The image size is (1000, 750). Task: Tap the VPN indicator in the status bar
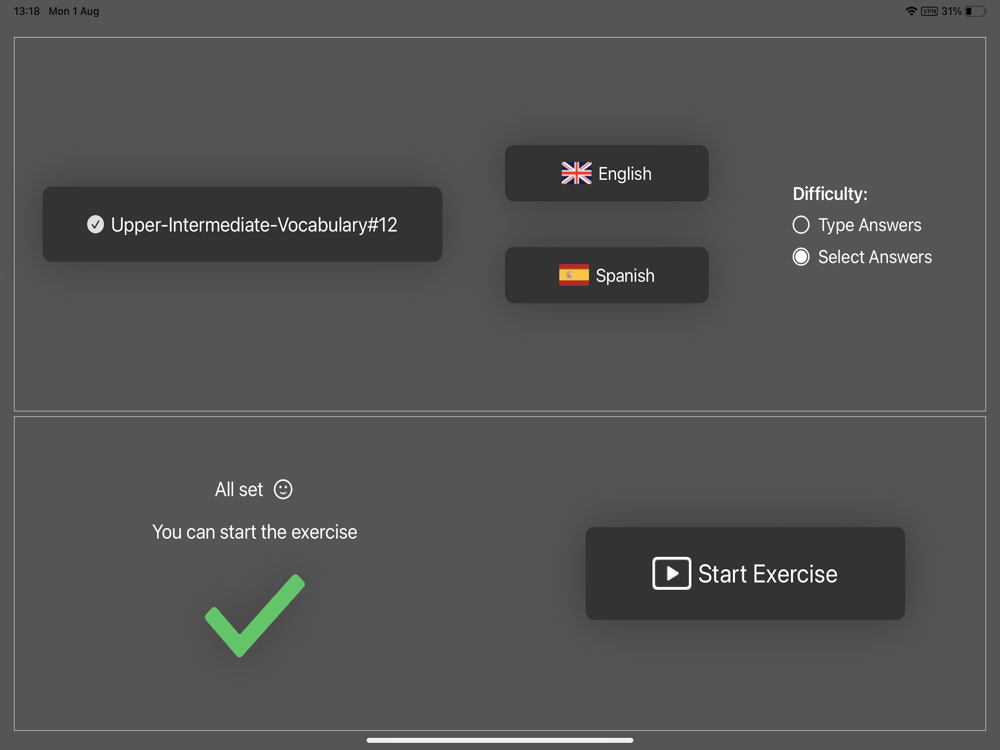click(929, 11)
